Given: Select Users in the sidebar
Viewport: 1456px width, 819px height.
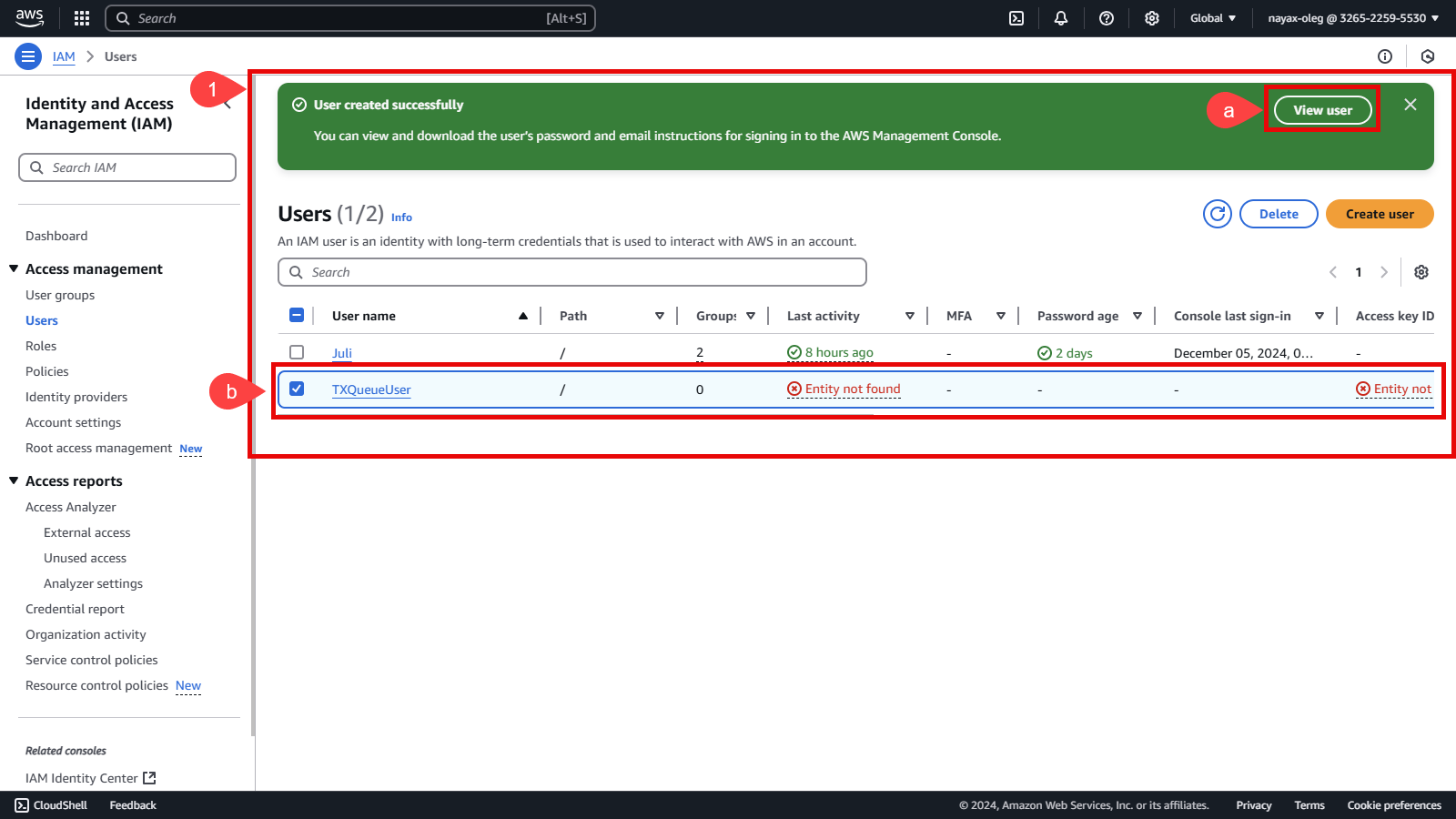Looking at the screenshot, I should pos(42,320).
